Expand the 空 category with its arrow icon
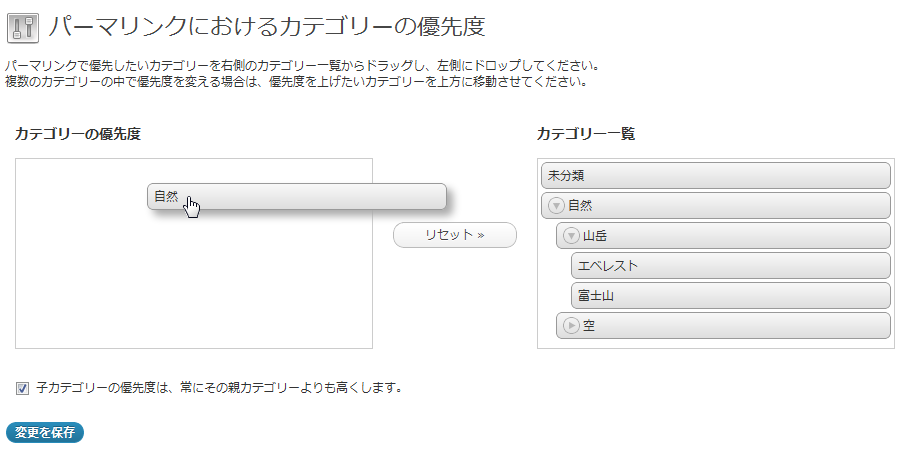The width and height of the screenshot is (900, 450). pyautogui.click(x=571, y=325)
